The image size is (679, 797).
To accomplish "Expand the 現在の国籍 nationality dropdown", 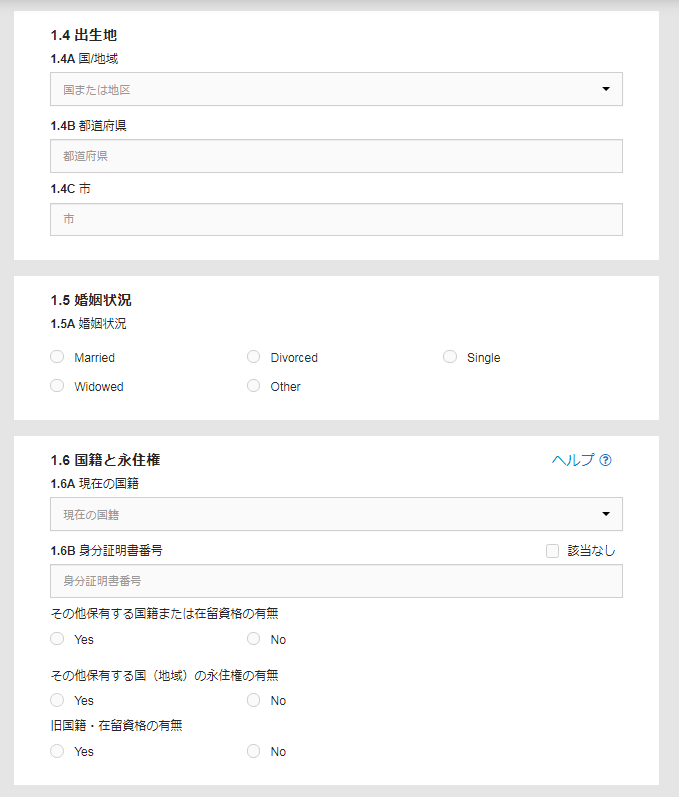I will tap(335, 514).
